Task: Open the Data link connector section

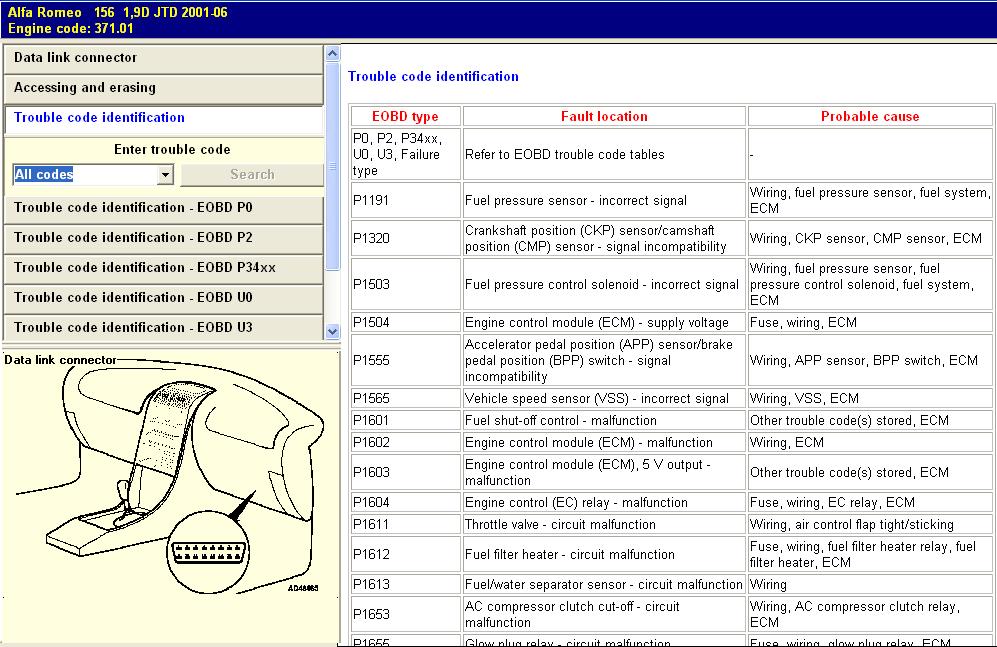Action: 163,58
